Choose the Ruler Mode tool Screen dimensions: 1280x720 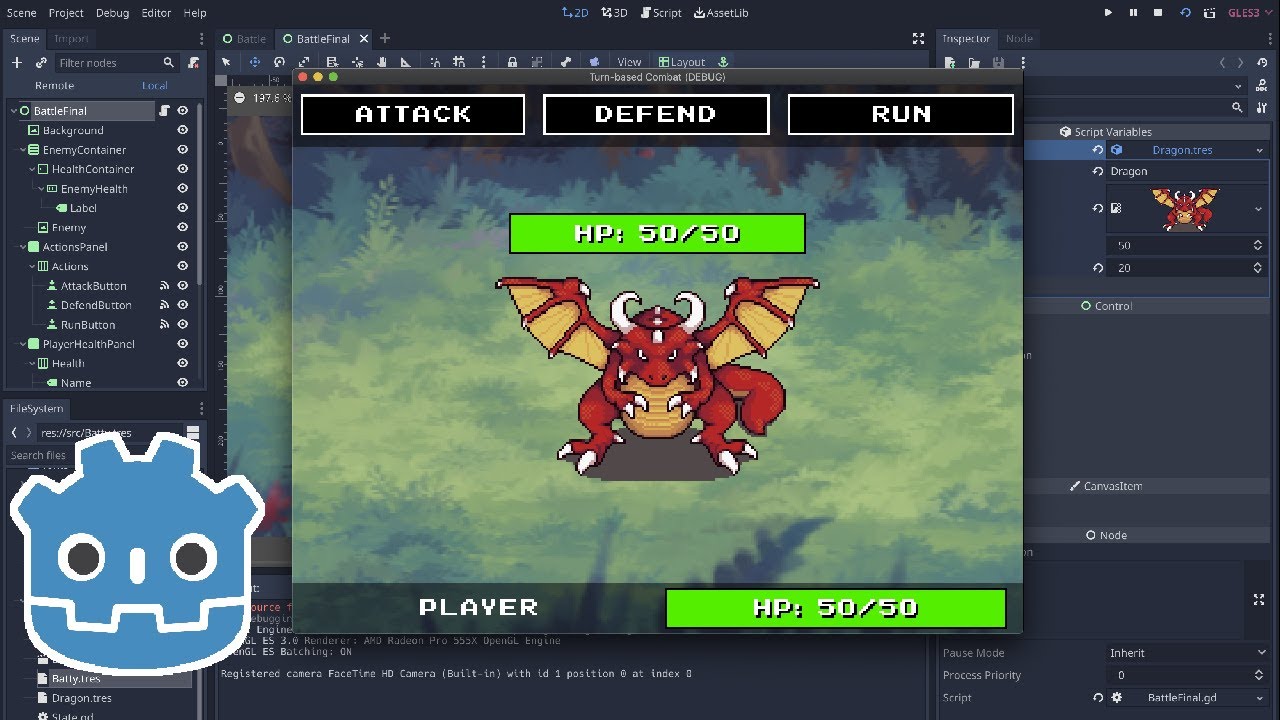tap(406, 62)
